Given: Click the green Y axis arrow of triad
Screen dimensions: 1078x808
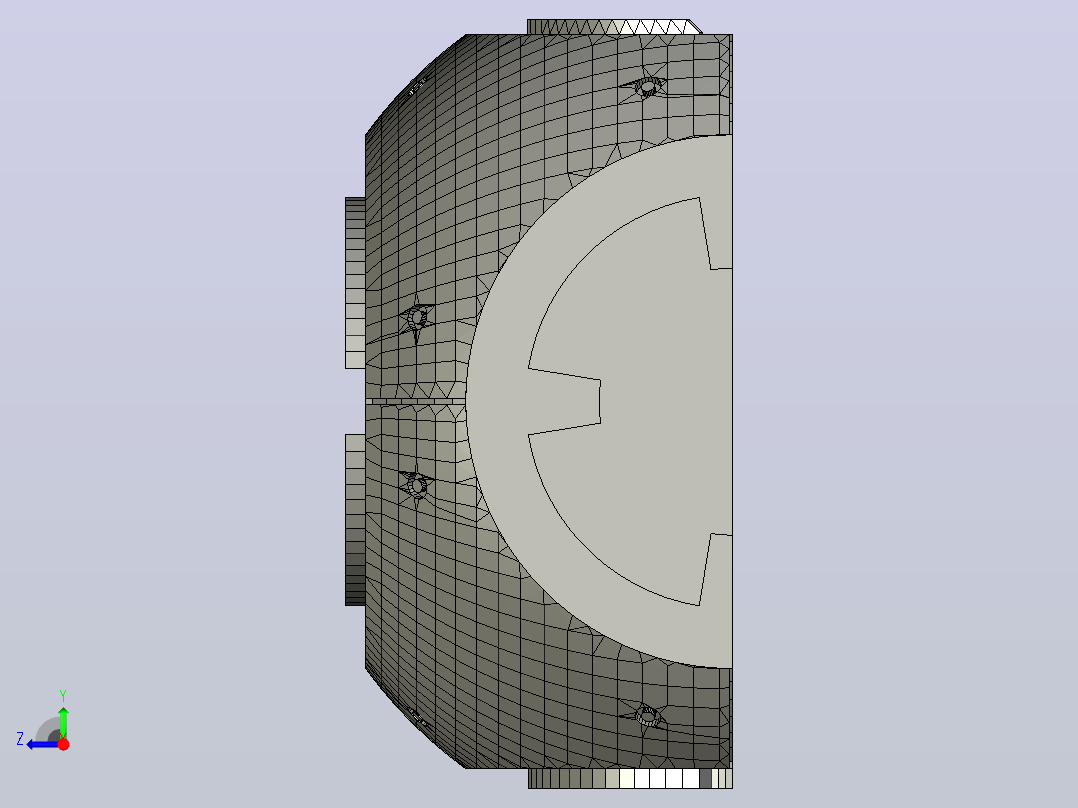Looking at the screenshot, I should point(63,722).
